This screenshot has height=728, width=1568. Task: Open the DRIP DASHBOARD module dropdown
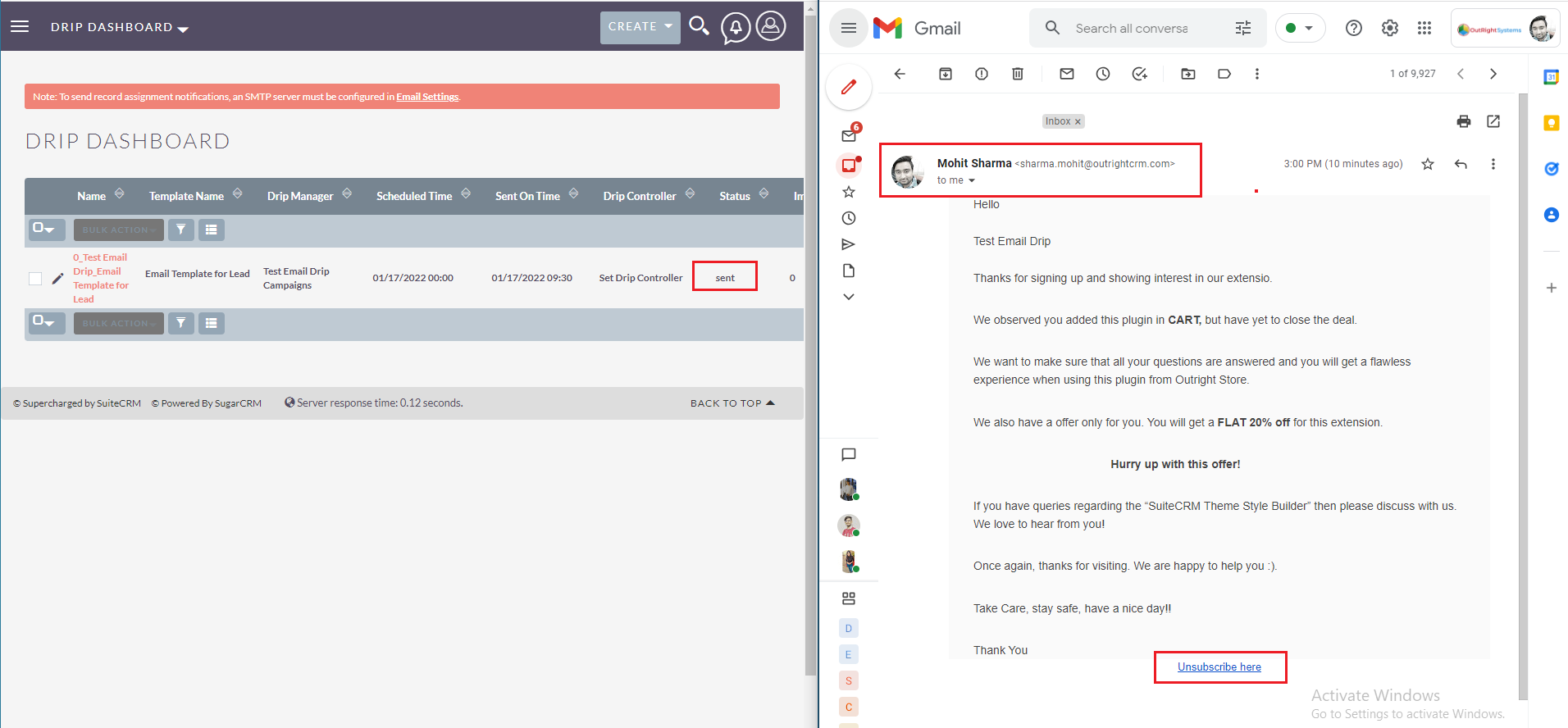point(120,27)
